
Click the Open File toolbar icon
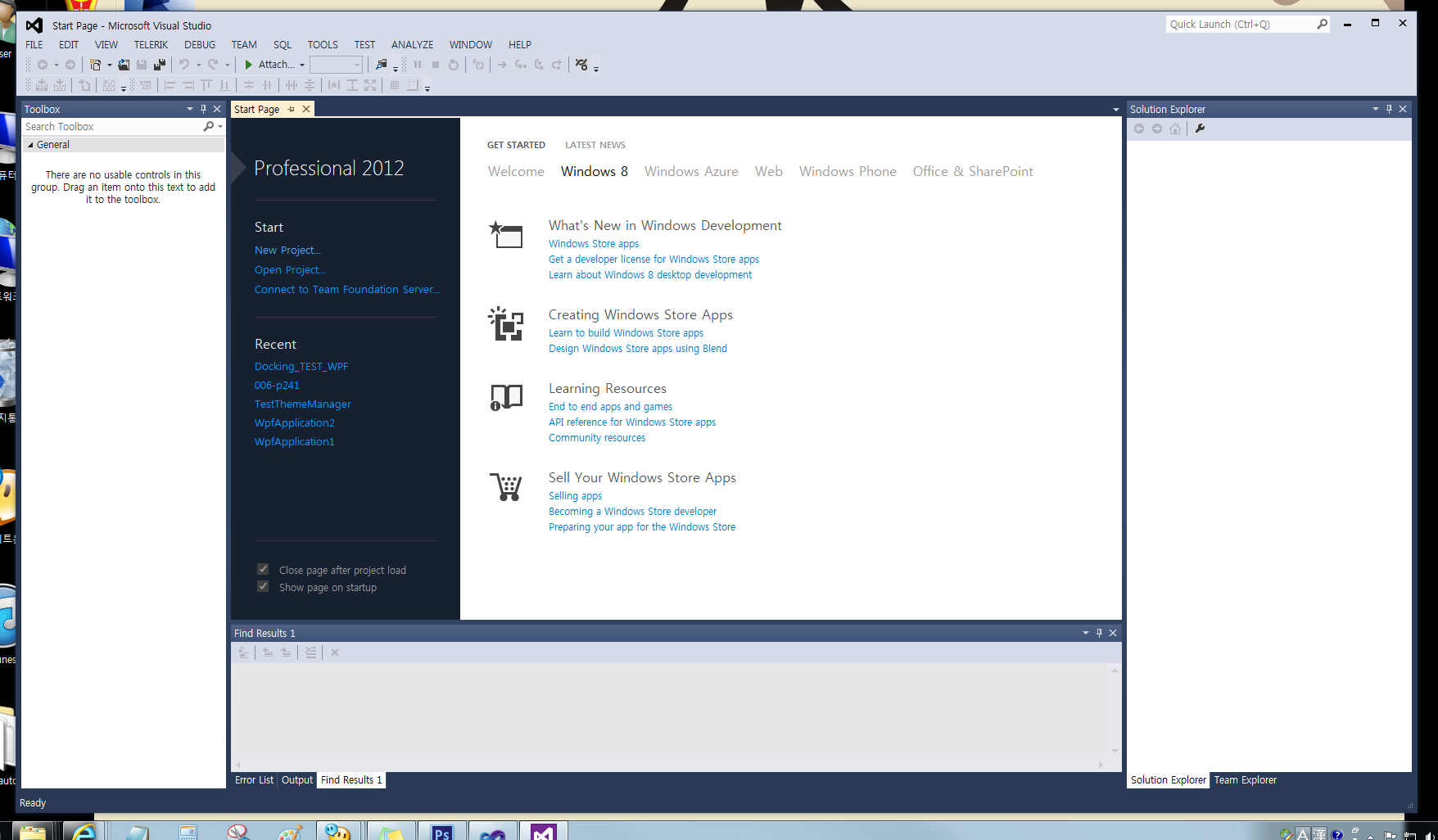[x=124, y=65]
